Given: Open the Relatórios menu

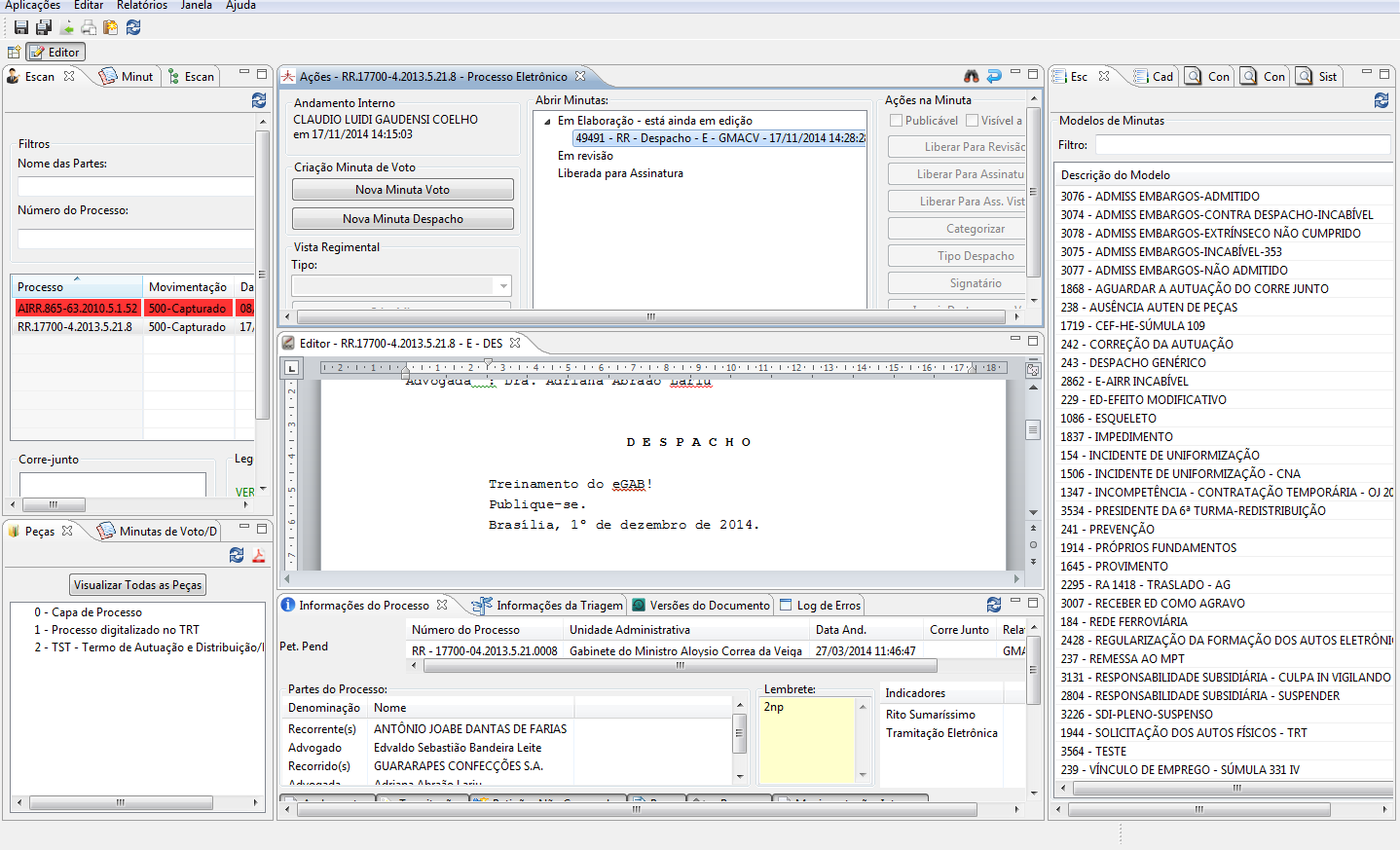Looking at the screenshot, I should [142, 6].
